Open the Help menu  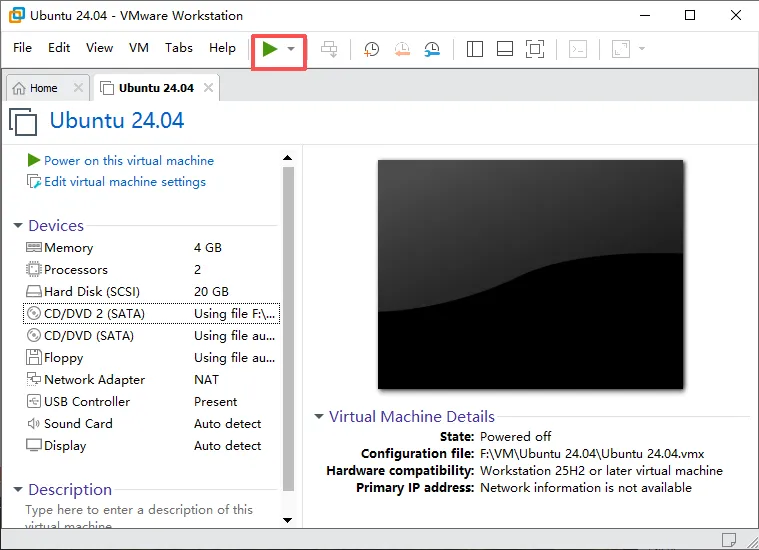(x=222, y=47)
